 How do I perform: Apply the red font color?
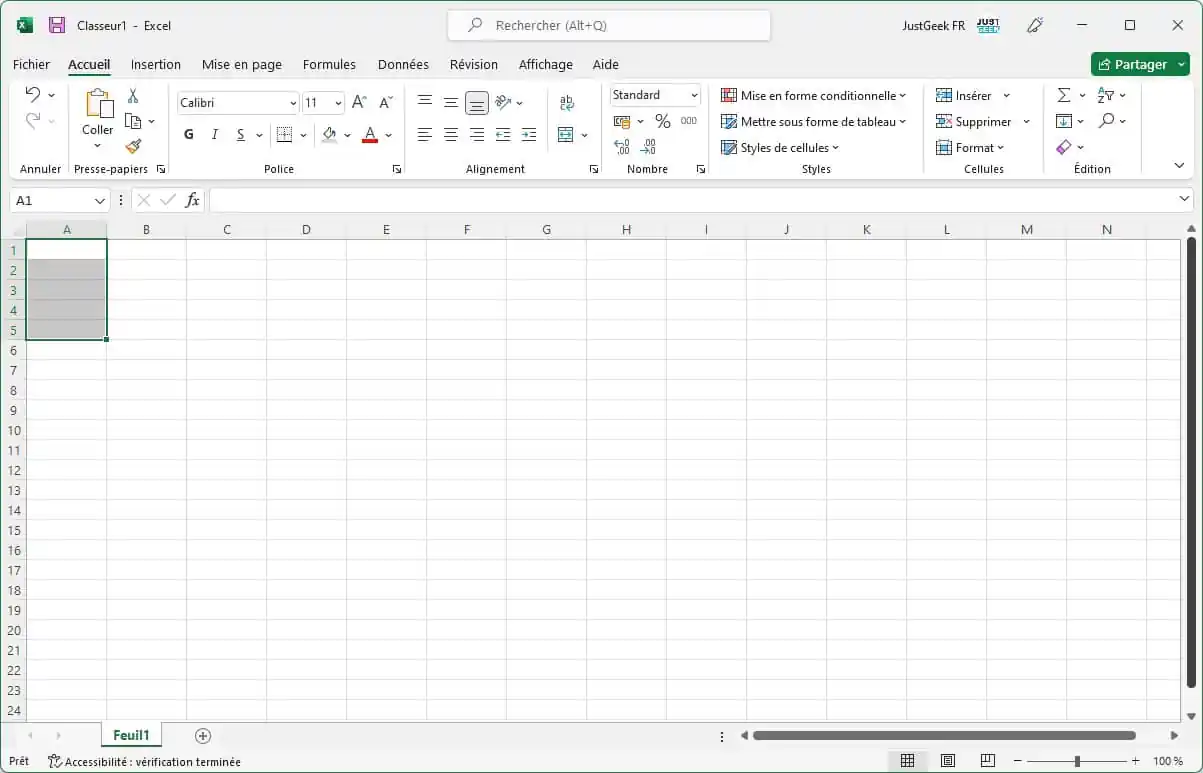tap(370, 134)
